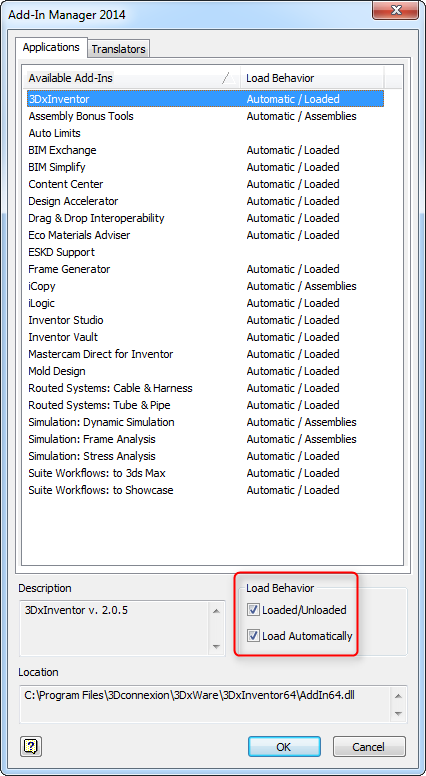The image size is (426, 776).
Task: Click Automatic / Loaded beside Mold Design
Action: point(293,371)
